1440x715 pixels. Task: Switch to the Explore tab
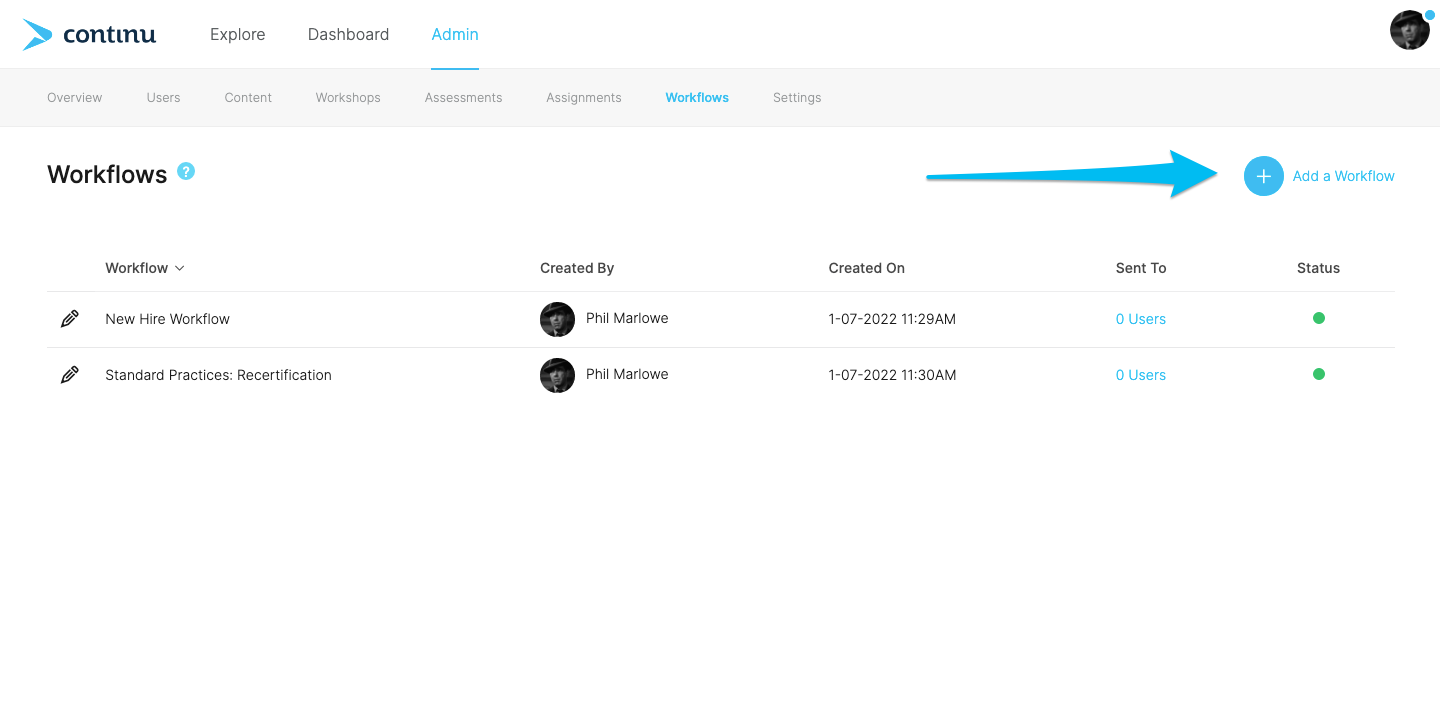coord(237,34)
